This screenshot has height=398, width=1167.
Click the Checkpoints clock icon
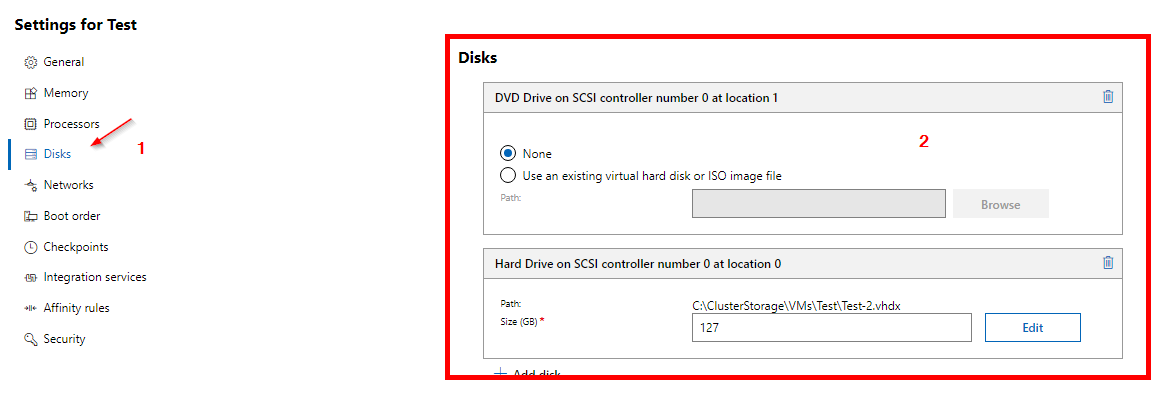[31, 247]
